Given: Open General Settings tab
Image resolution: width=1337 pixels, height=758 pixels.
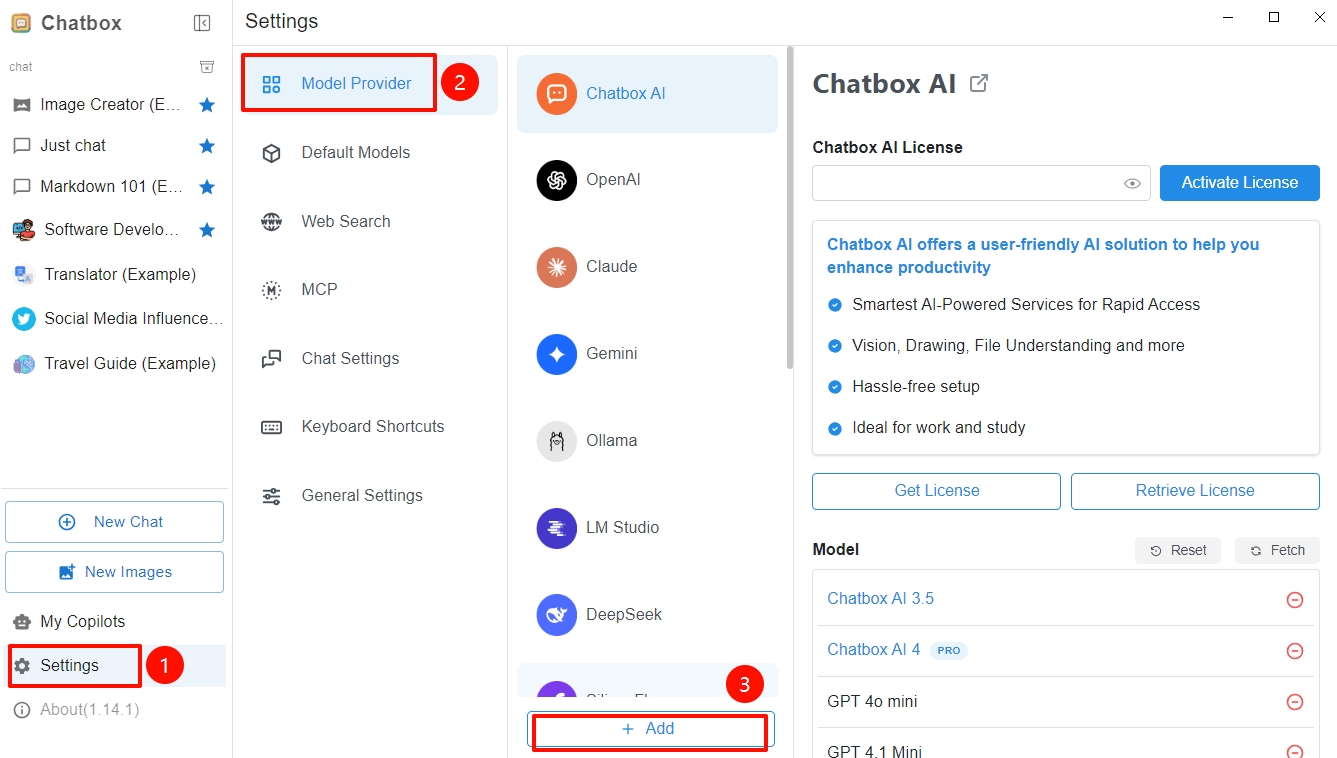Looking at the screenshot, I should point(369,496).
